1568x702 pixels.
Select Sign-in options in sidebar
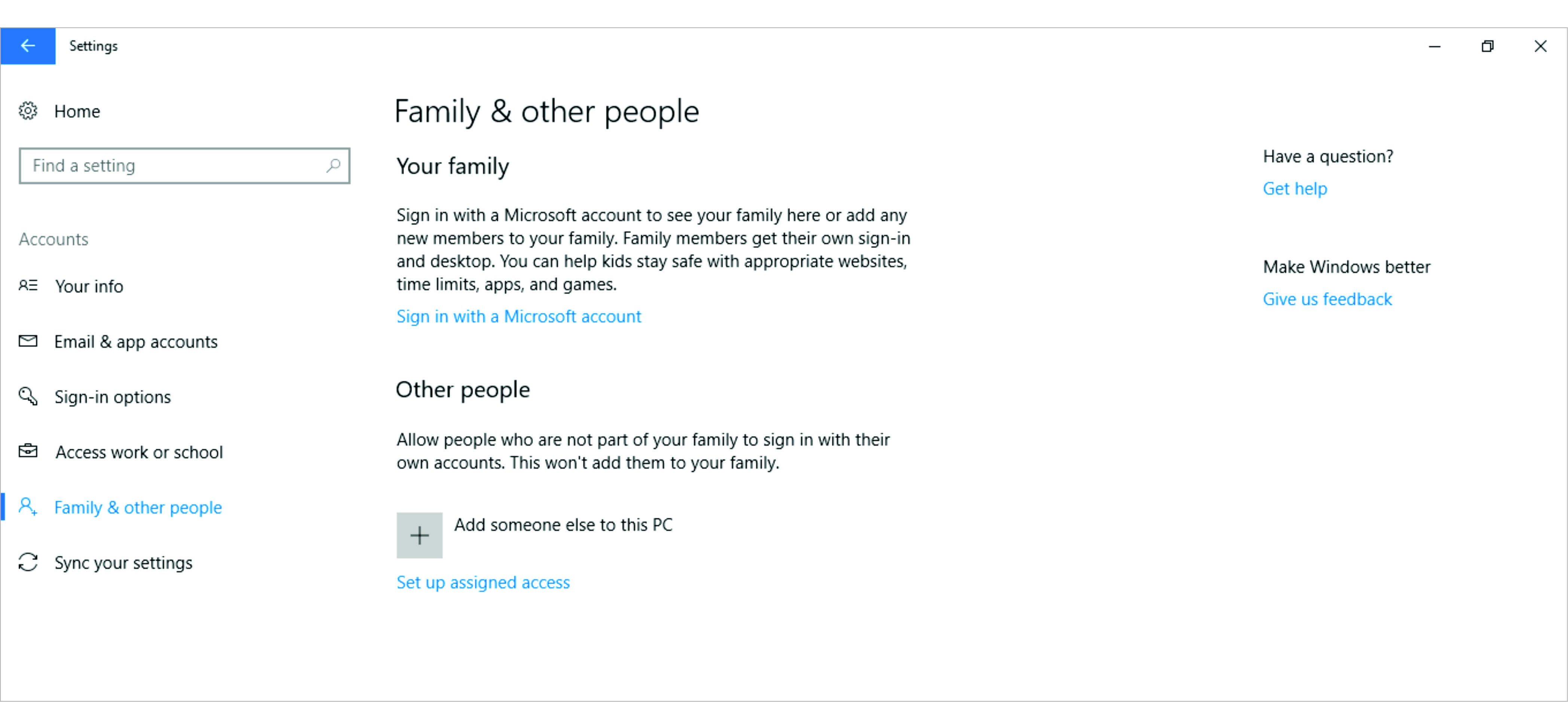pos(113,397)
